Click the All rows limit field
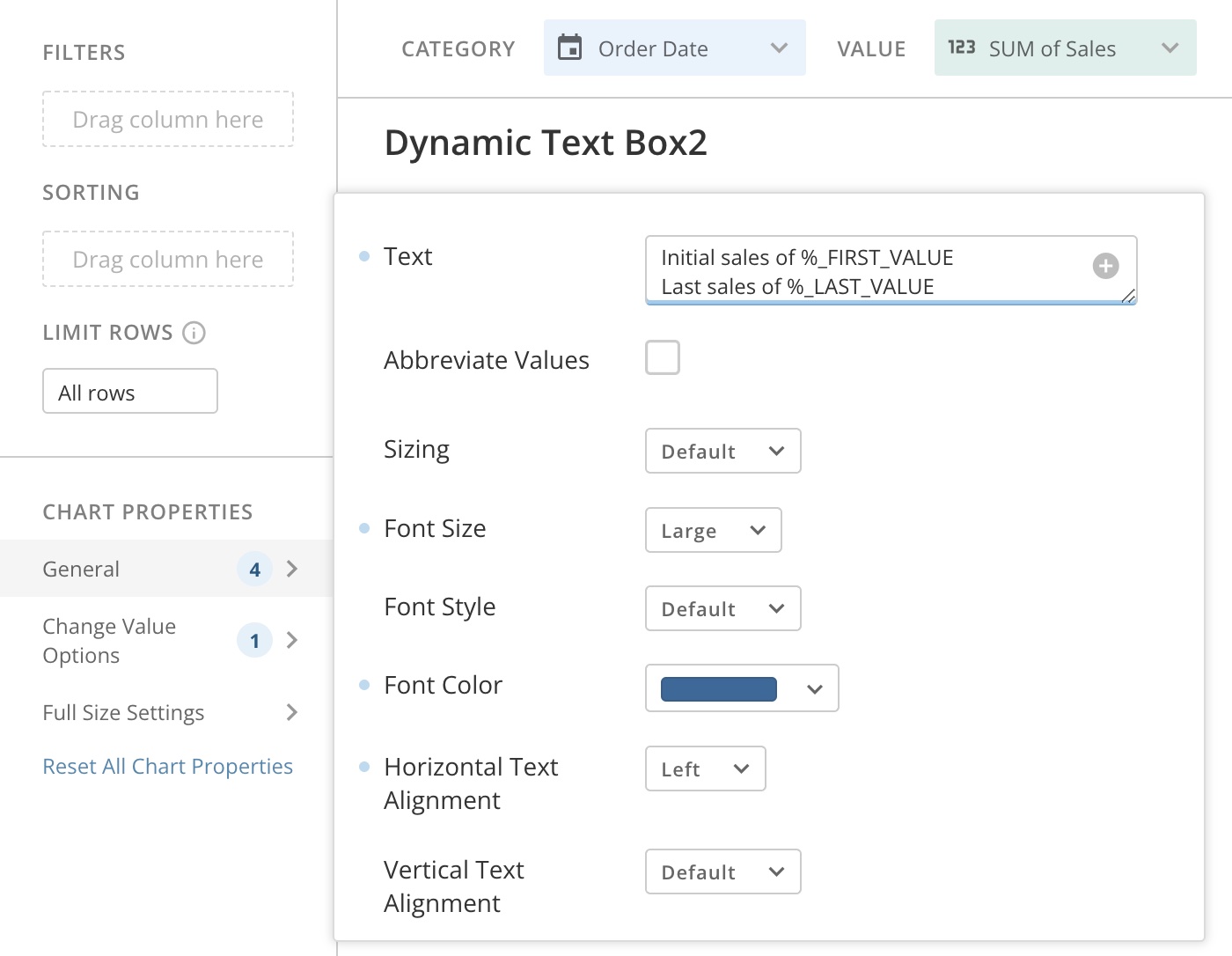 click(129, 391)
